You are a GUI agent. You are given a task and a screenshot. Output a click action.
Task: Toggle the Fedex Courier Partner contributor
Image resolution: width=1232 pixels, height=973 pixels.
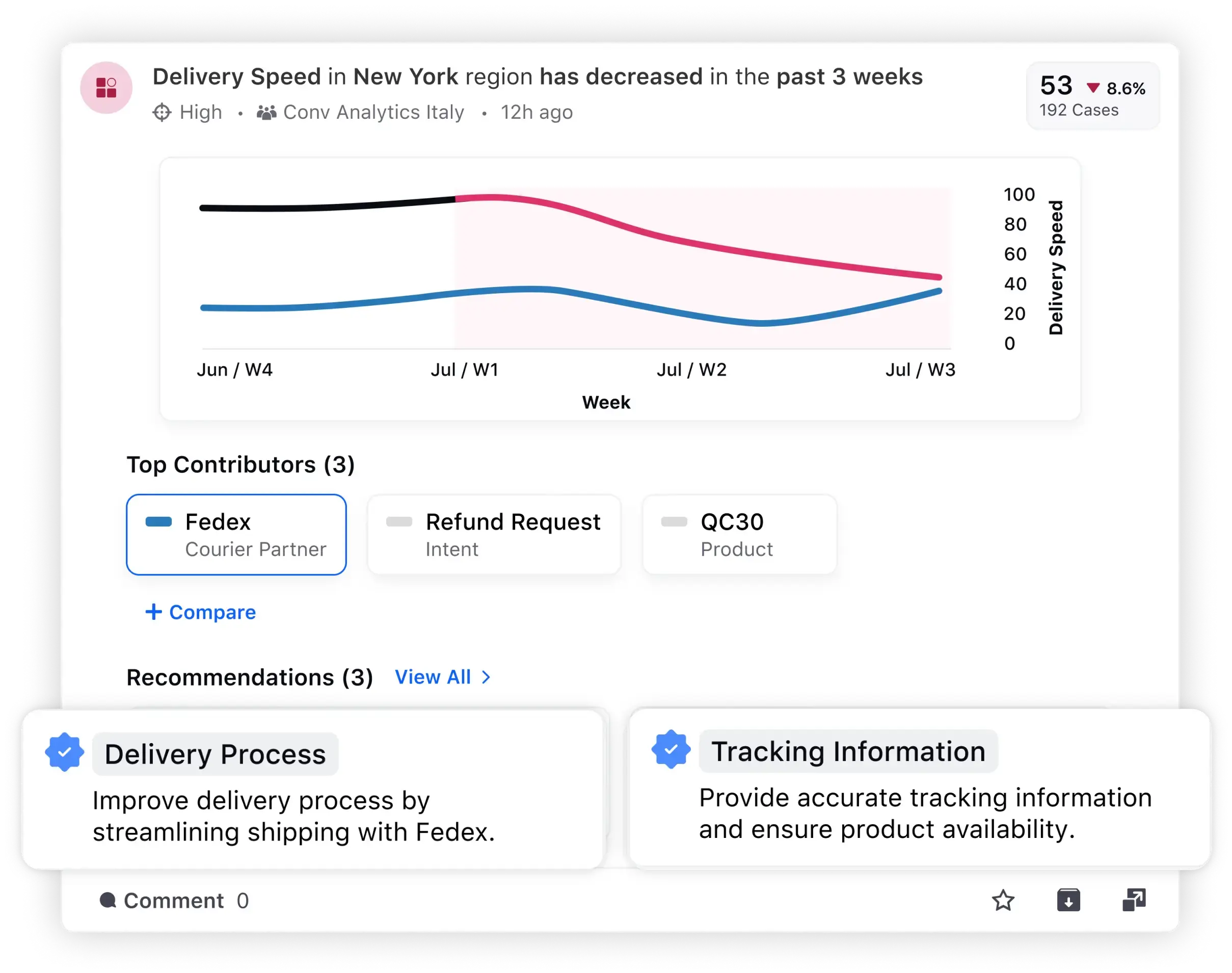236,534
